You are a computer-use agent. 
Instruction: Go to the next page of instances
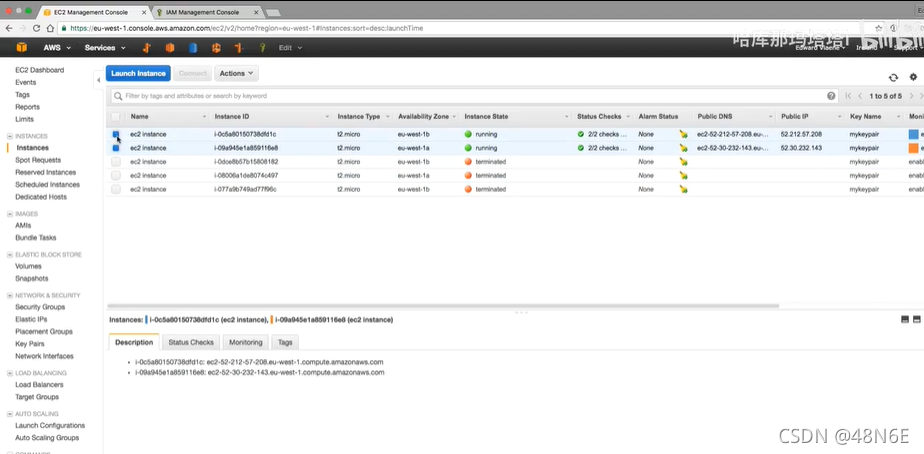click(x=911, y=96)
